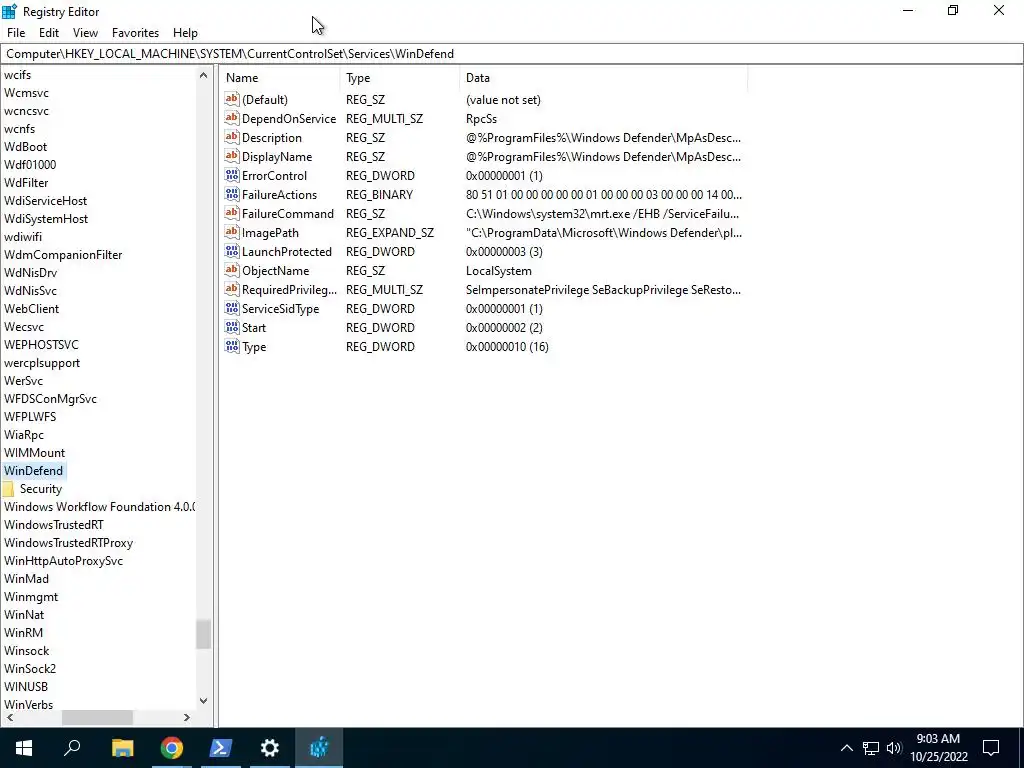Open the notification center
The image size is (1024, 768).
coord(991,748)
